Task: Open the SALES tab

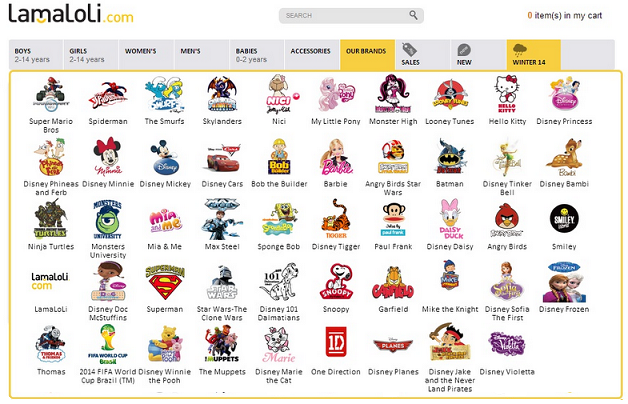Action: click(x=423, y=55)
